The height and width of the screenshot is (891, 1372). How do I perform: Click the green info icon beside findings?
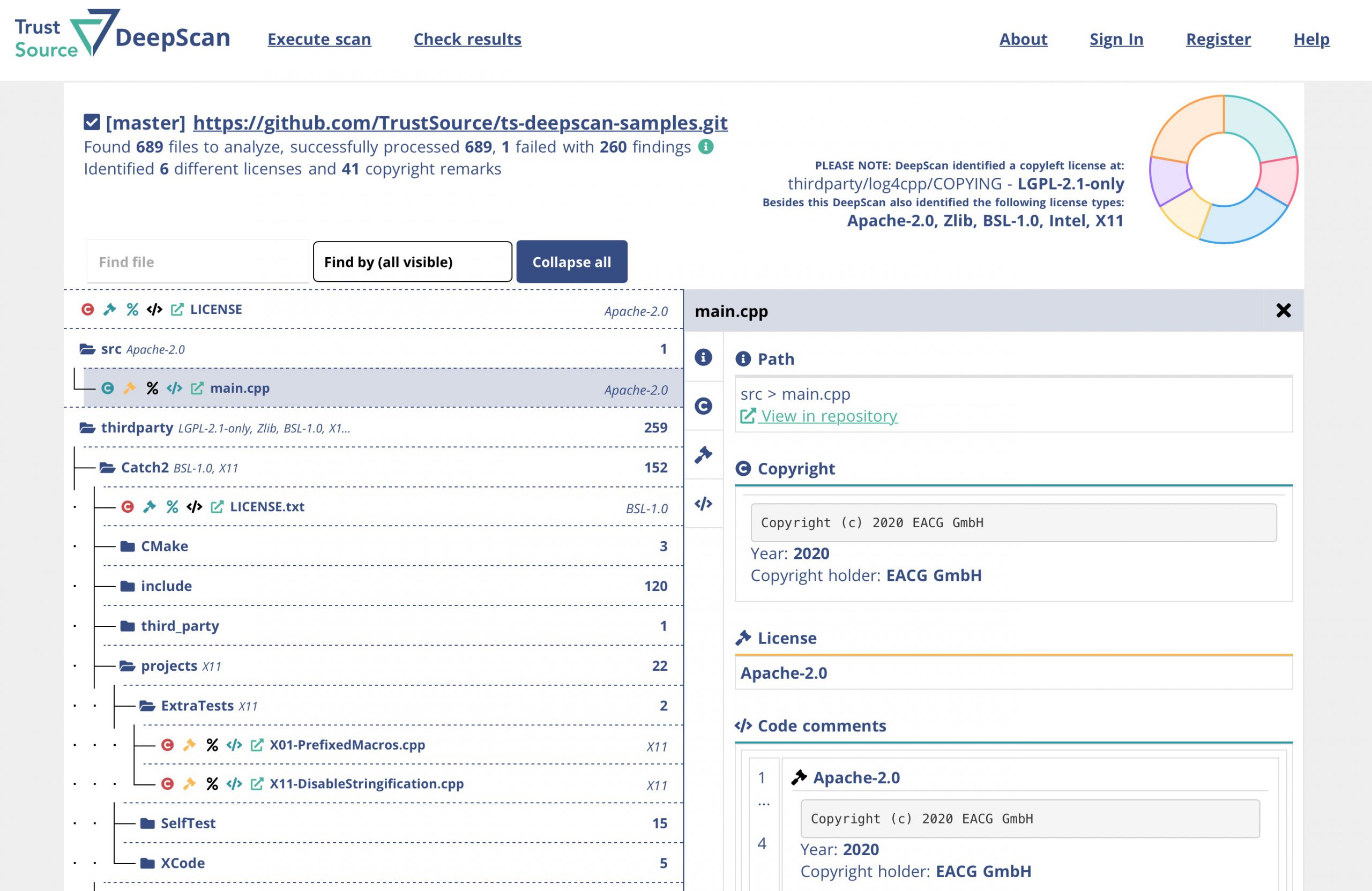[x=706, y=147]
